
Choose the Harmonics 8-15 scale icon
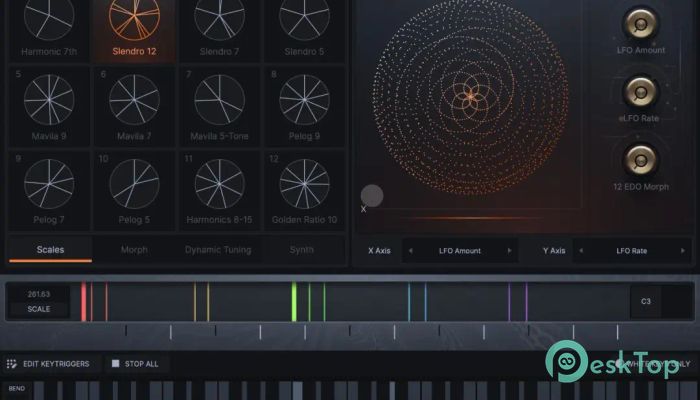219,184
